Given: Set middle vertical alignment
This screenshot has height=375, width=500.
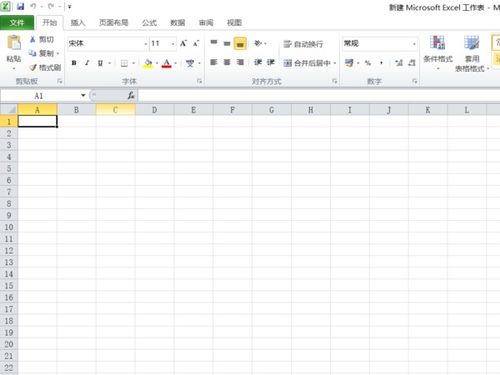Looking at the screenshot, I should (x=227, y=43).
